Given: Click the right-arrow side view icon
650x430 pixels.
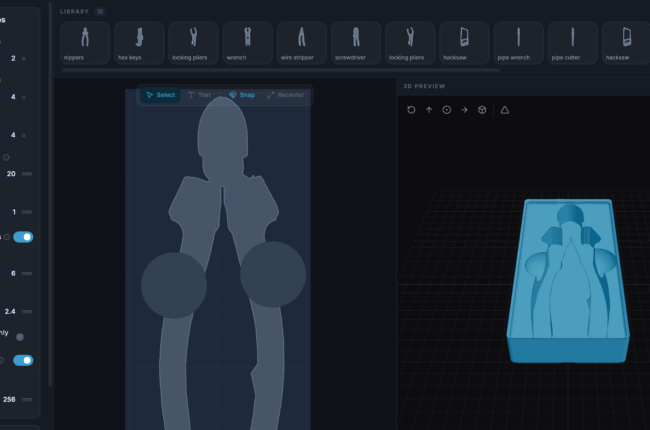Looking at the screenshot, I should (x=464, y=110).
